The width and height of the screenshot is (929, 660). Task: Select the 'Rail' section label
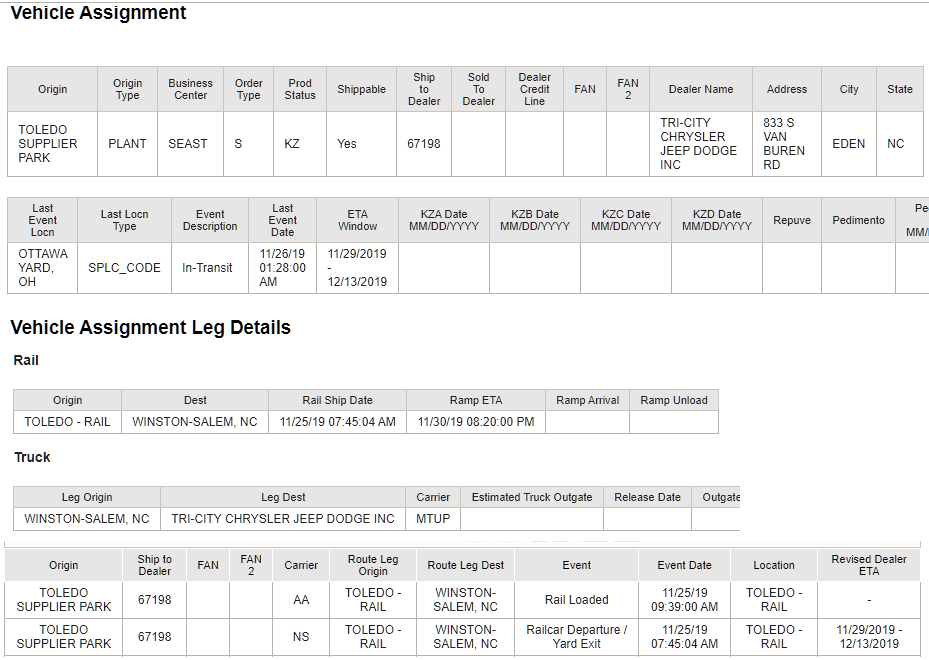point(26,360)
